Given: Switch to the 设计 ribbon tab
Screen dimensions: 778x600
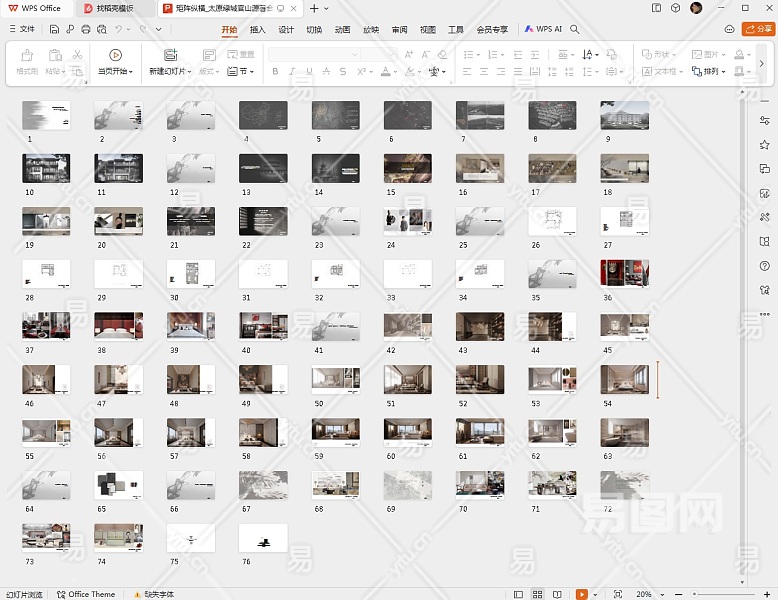Looking at the screenshot, I should point(286,30).
